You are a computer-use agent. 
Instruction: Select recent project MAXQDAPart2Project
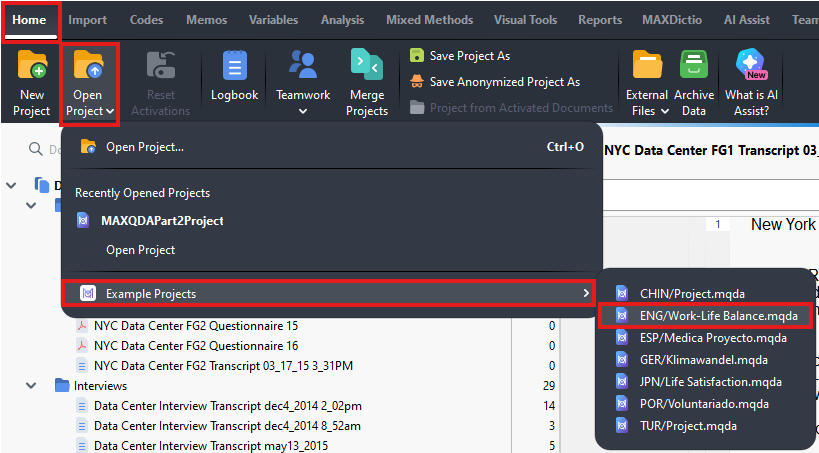click(162, 220)
